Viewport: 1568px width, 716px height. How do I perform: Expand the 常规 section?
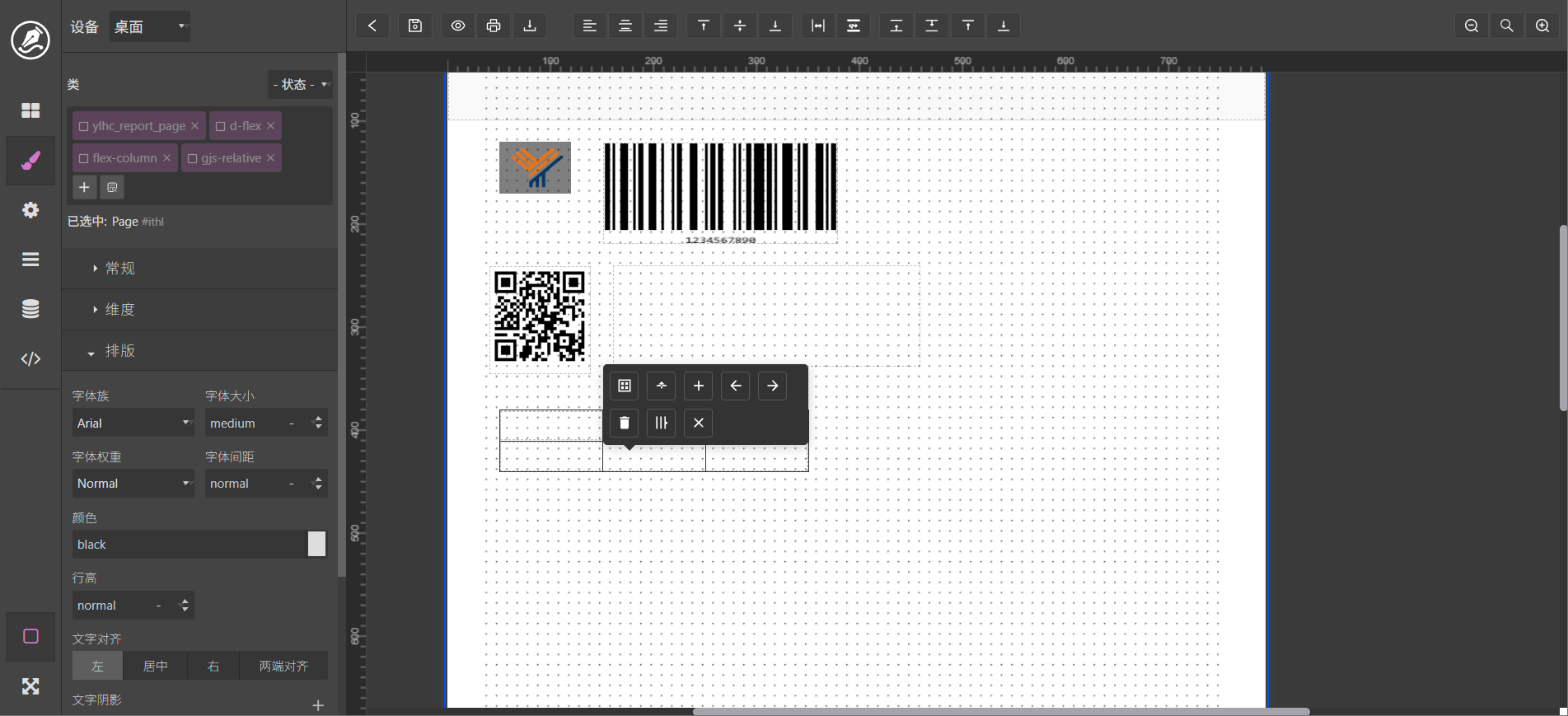120,269
